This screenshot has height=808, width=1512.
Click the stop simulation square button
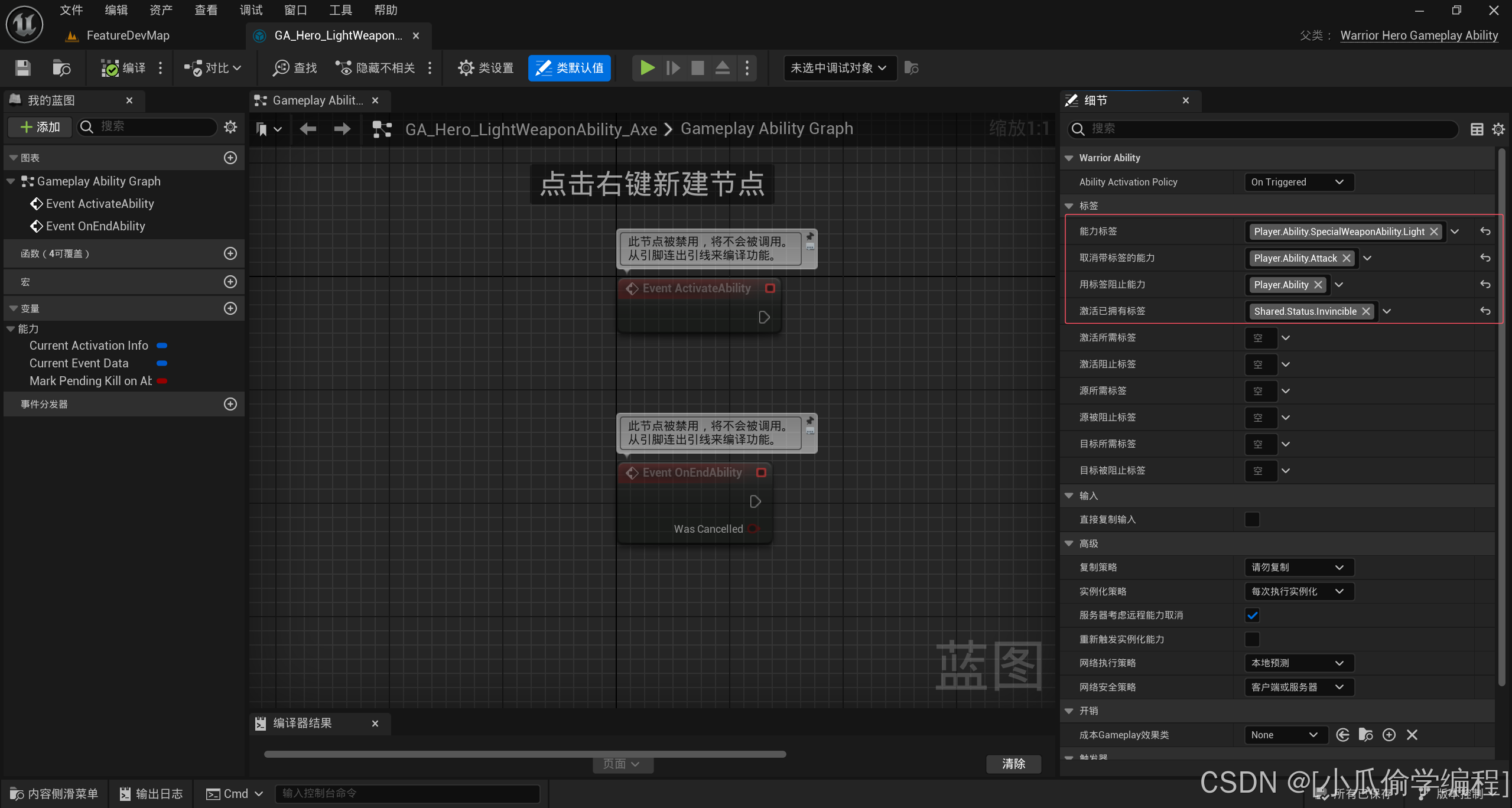point(698,68)
